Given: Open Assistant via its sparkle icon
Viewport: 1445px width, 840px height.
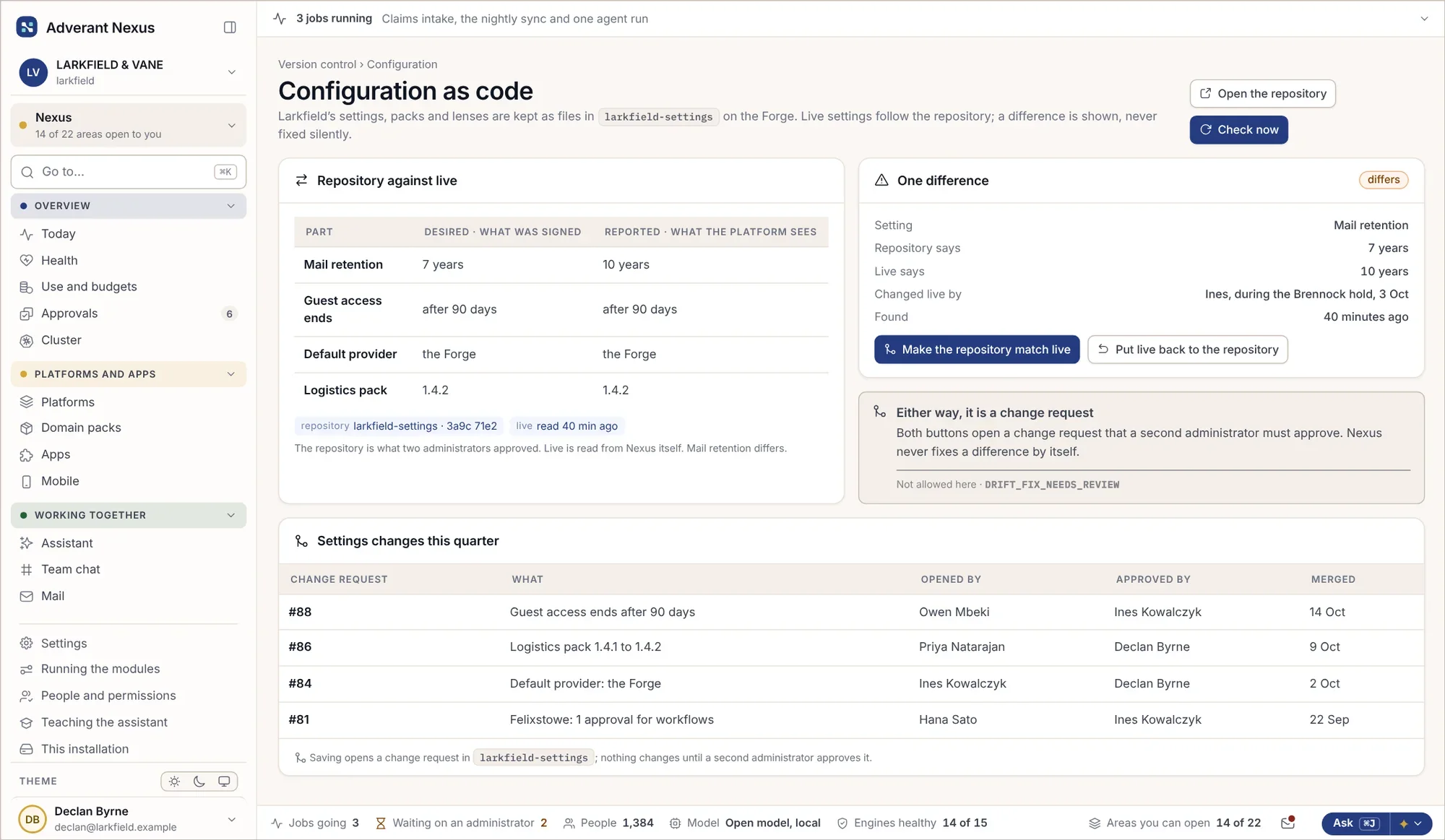Looking at the screenshot, I should pos(27,543).
